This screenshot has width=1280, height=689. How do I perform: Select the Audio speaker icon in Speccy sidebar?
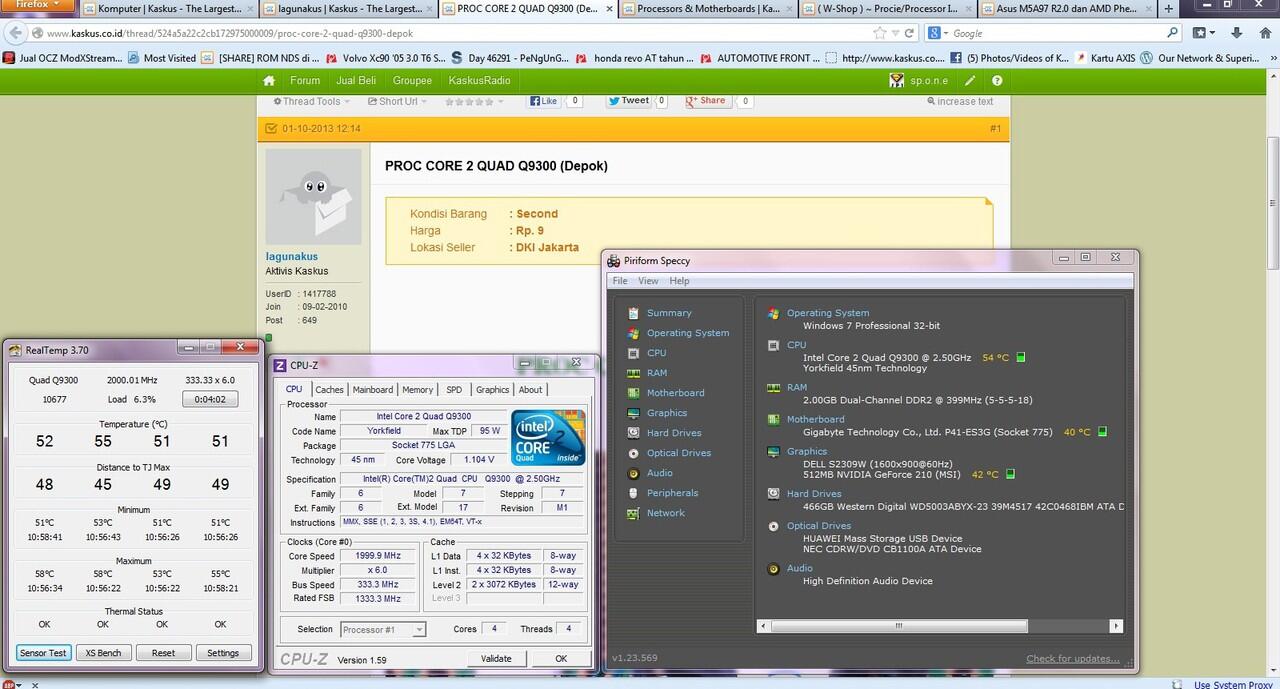(x=633, y=473)
